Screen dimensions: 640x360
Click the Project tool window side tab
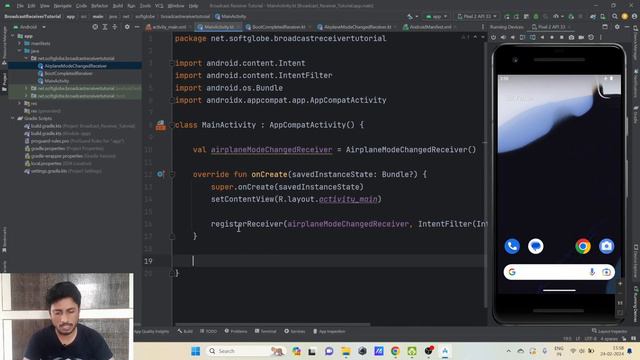4,82
